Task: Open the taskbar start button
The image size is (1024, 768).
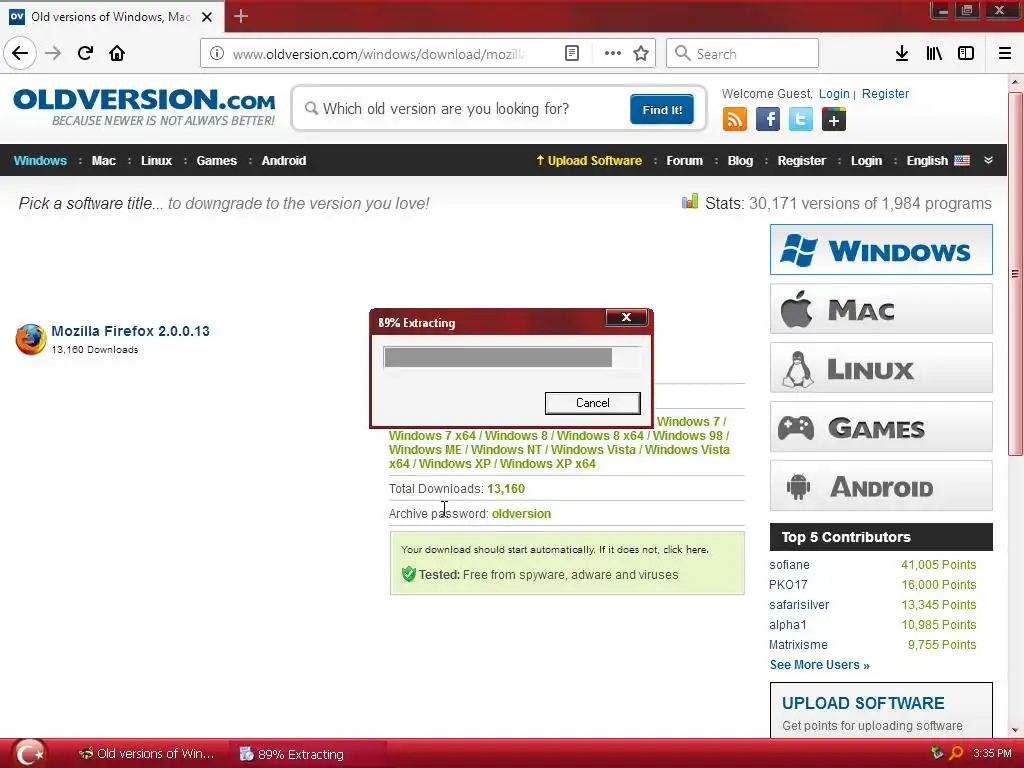Action: 29,754
